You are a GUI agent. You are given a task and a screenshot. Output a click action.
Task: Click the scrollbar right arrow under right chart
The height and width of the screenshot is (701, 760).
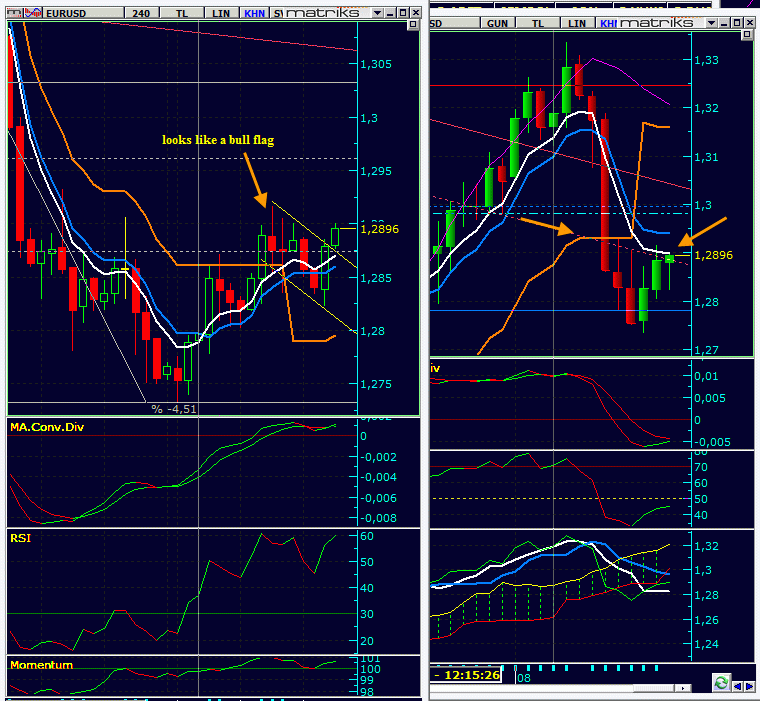click(x=684, y=689)
